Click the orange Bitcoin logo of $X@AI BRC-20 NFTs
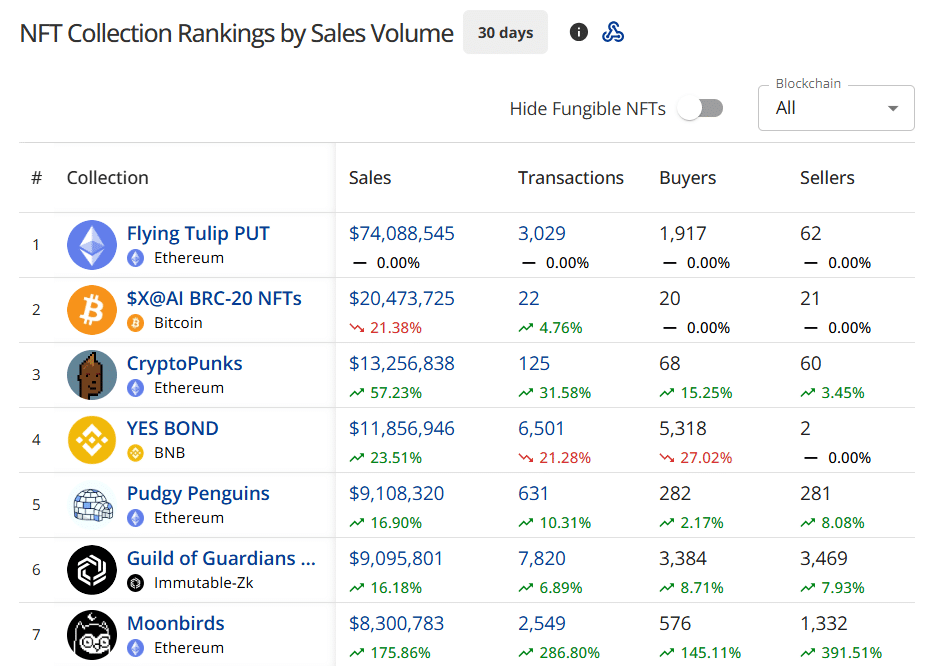This screenshot has width=942, height=666. tap(92, 310)
